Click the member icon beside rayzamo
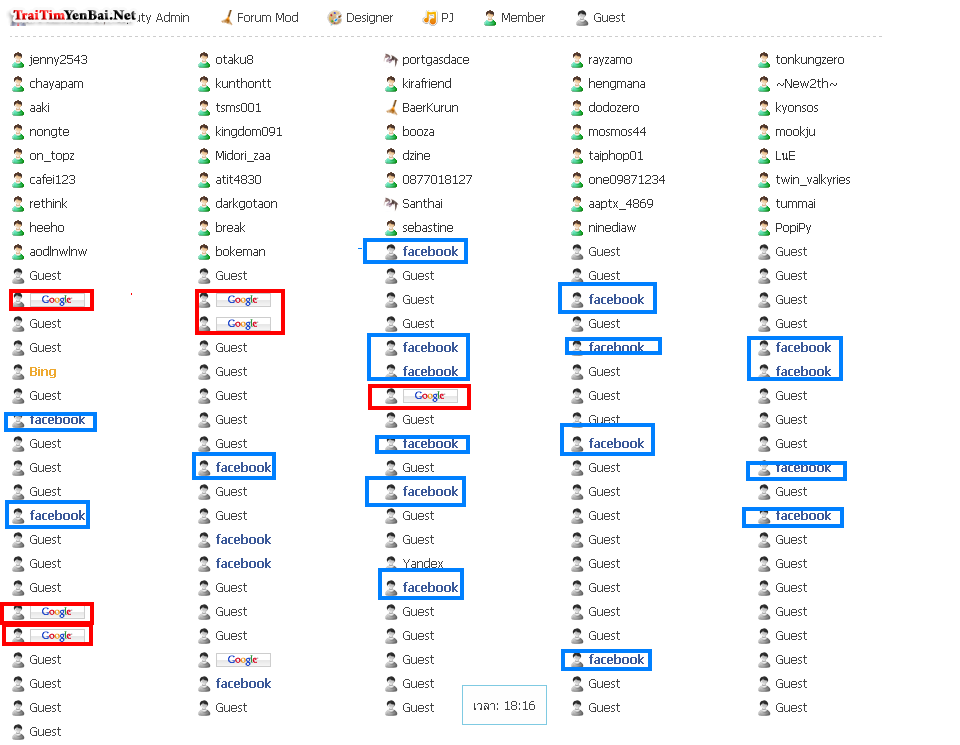960x745 pixels. [577, 59]
